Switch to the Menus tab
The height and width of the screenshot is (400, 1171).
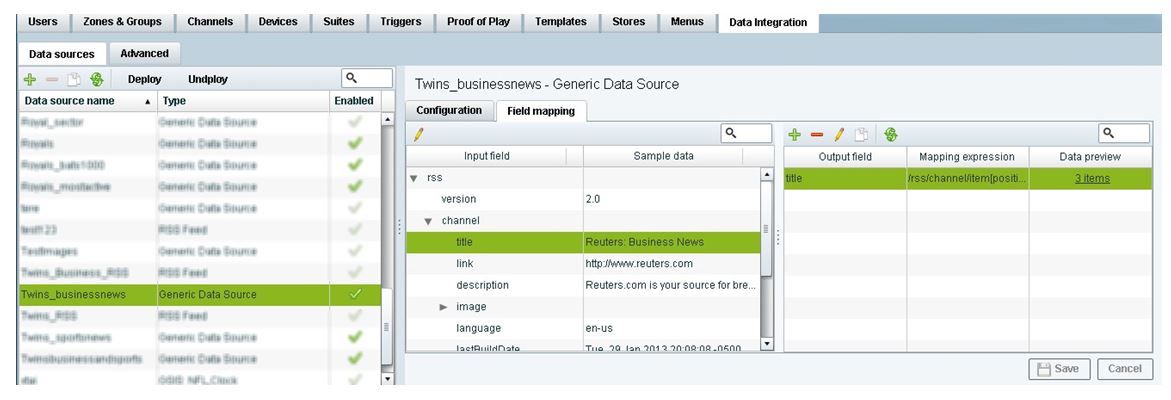[x=687, y=22]
